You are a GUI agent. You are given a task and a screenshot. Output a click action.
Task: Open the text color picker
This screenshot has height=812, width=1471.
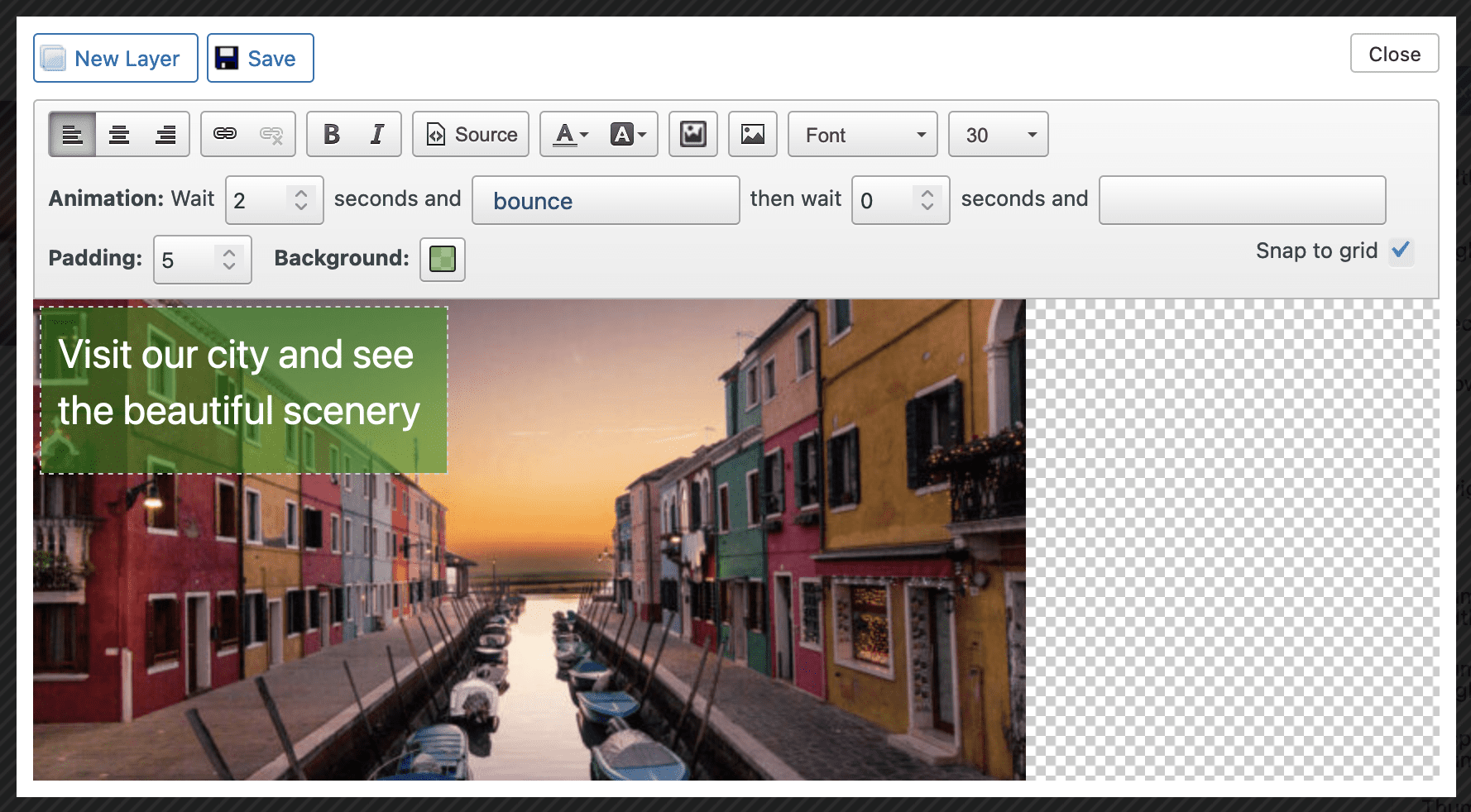tap(571, 134)
